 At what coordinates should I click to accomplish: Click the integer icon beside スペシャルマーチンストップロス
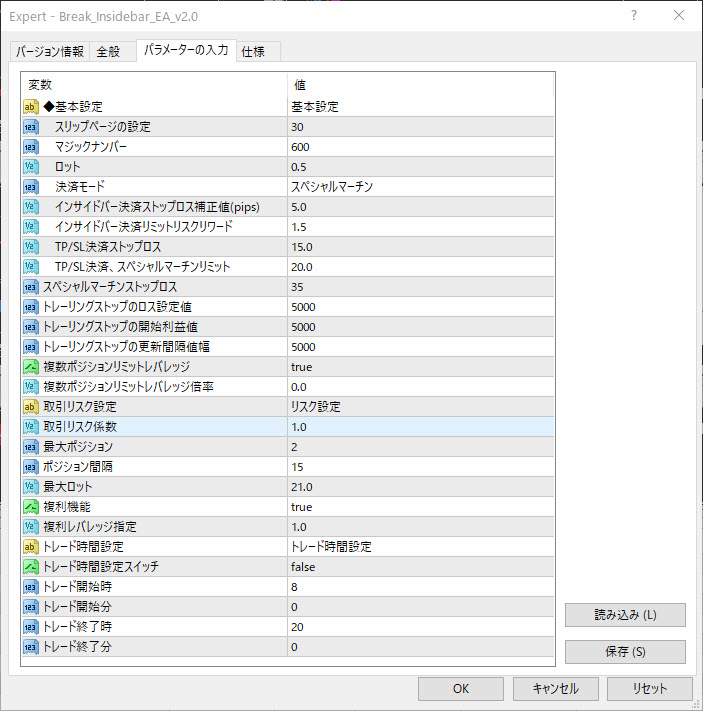(x=31, y=287)
